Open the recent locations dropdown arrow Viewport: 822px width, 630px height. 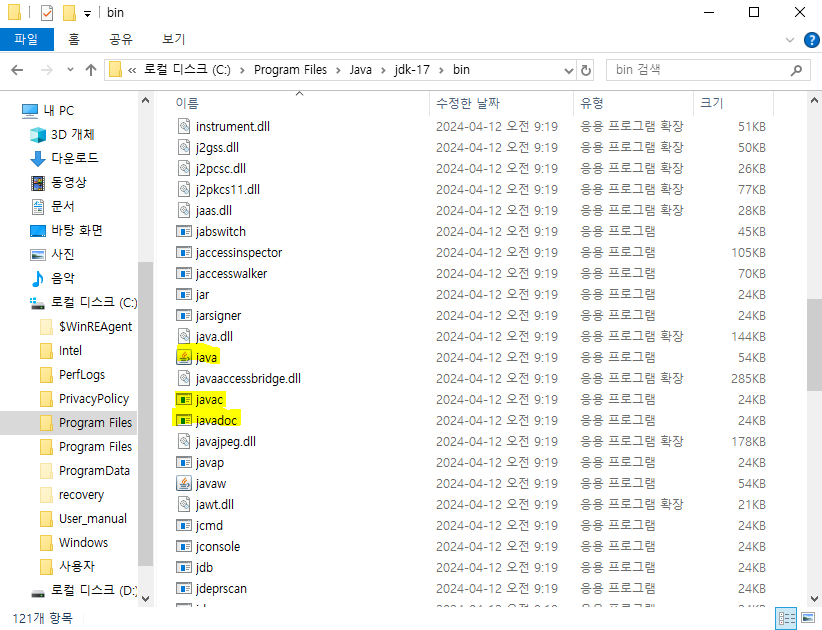[x=70, y=70]
